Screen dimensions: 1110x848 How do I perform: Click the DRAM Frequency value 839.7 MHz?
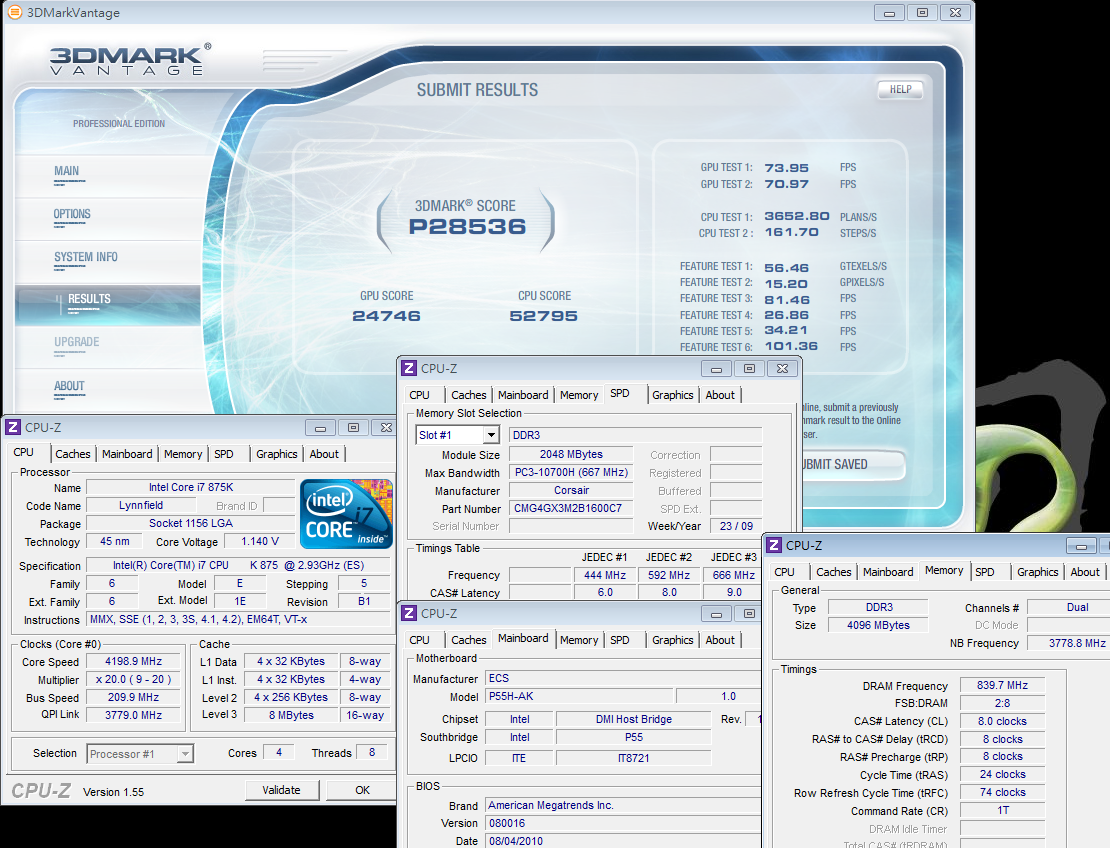1002,685
